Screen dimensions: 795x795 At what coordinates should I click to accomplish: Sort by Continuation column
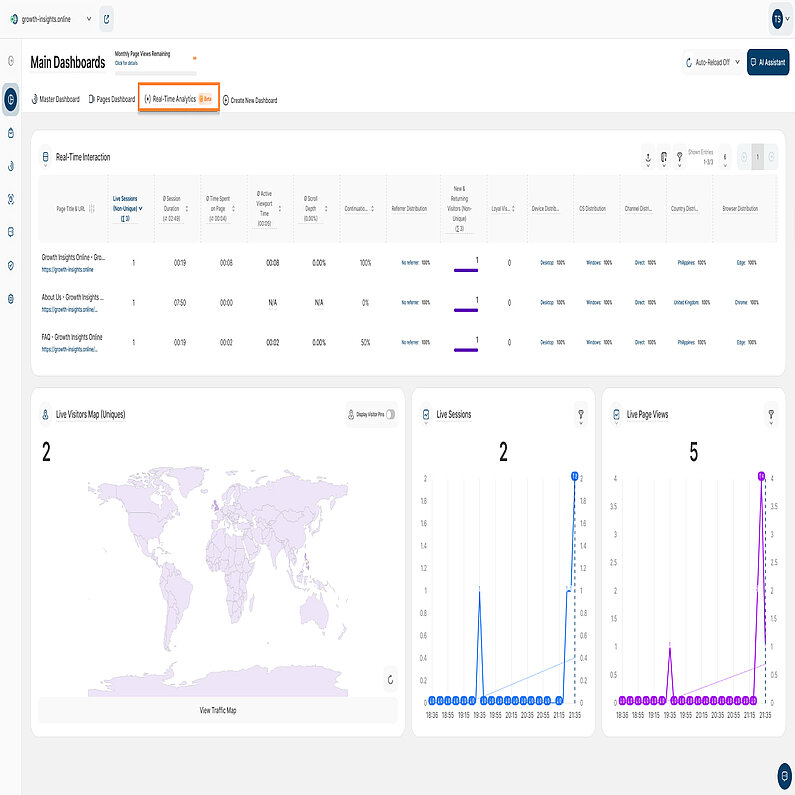(x=373, y=209)
